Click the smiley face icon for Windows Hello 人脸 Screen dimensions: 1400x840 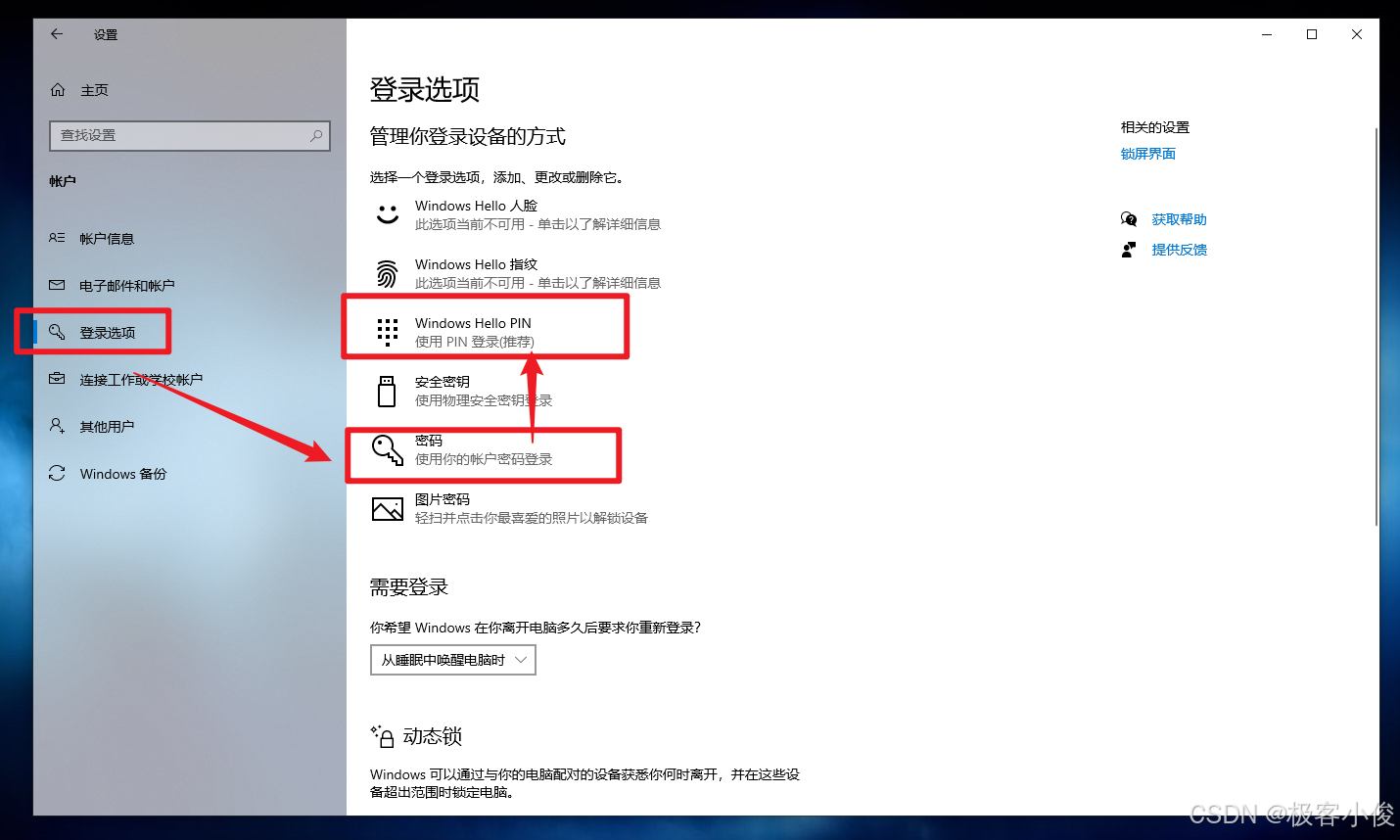pyautogui.click(x=388, y=214)
